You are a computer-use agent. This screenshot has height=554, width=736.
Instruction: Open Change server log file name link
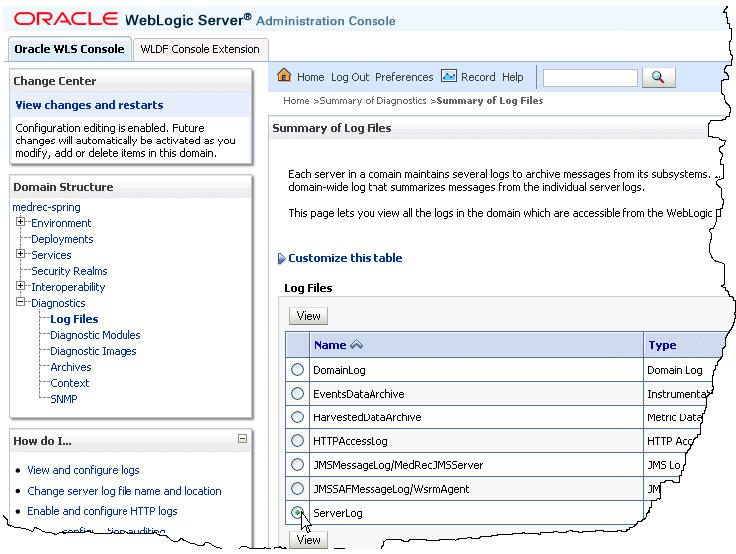tap(124, 491)
